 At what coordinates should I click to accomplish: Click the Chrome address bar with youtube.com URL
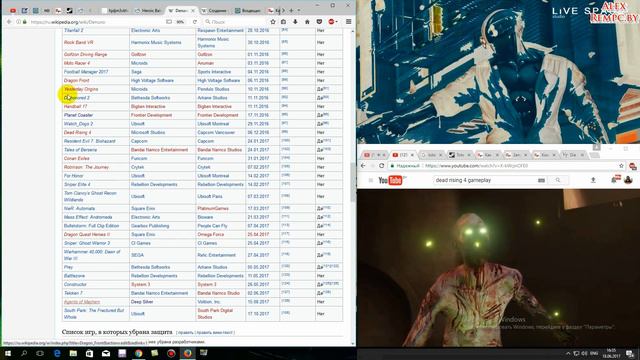pyautogui.click(x=505, y=166)
